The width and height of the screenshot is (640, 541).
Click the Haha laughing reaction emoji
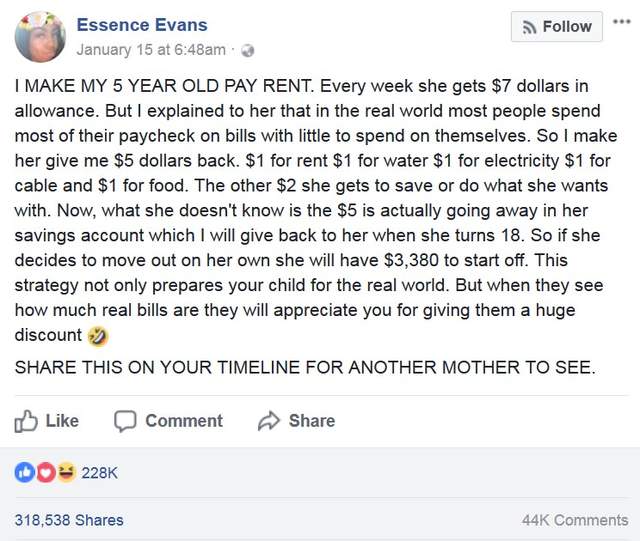pos(65,473)
